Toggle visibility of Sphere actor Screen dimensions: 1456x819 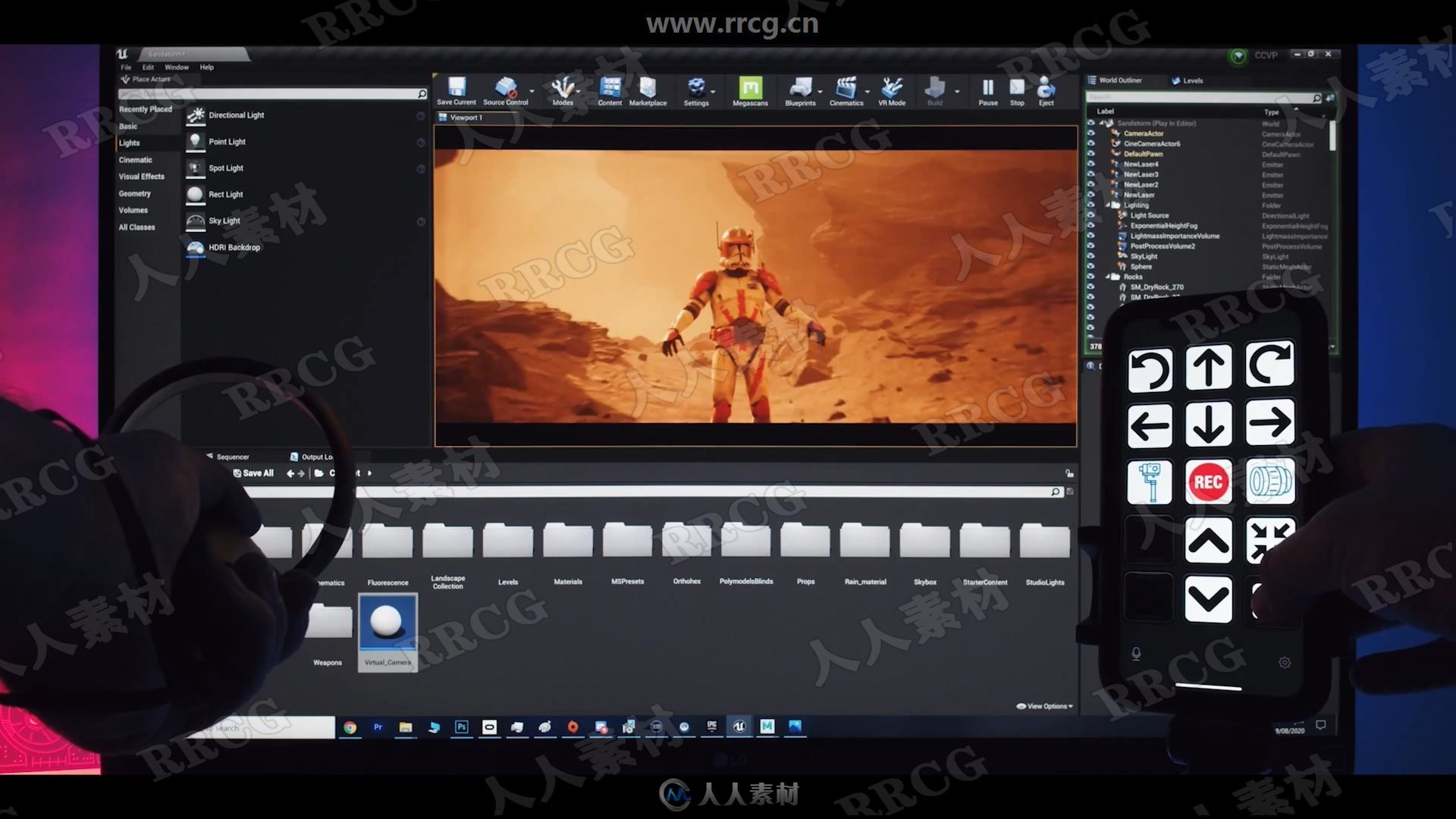(1091, 266)
